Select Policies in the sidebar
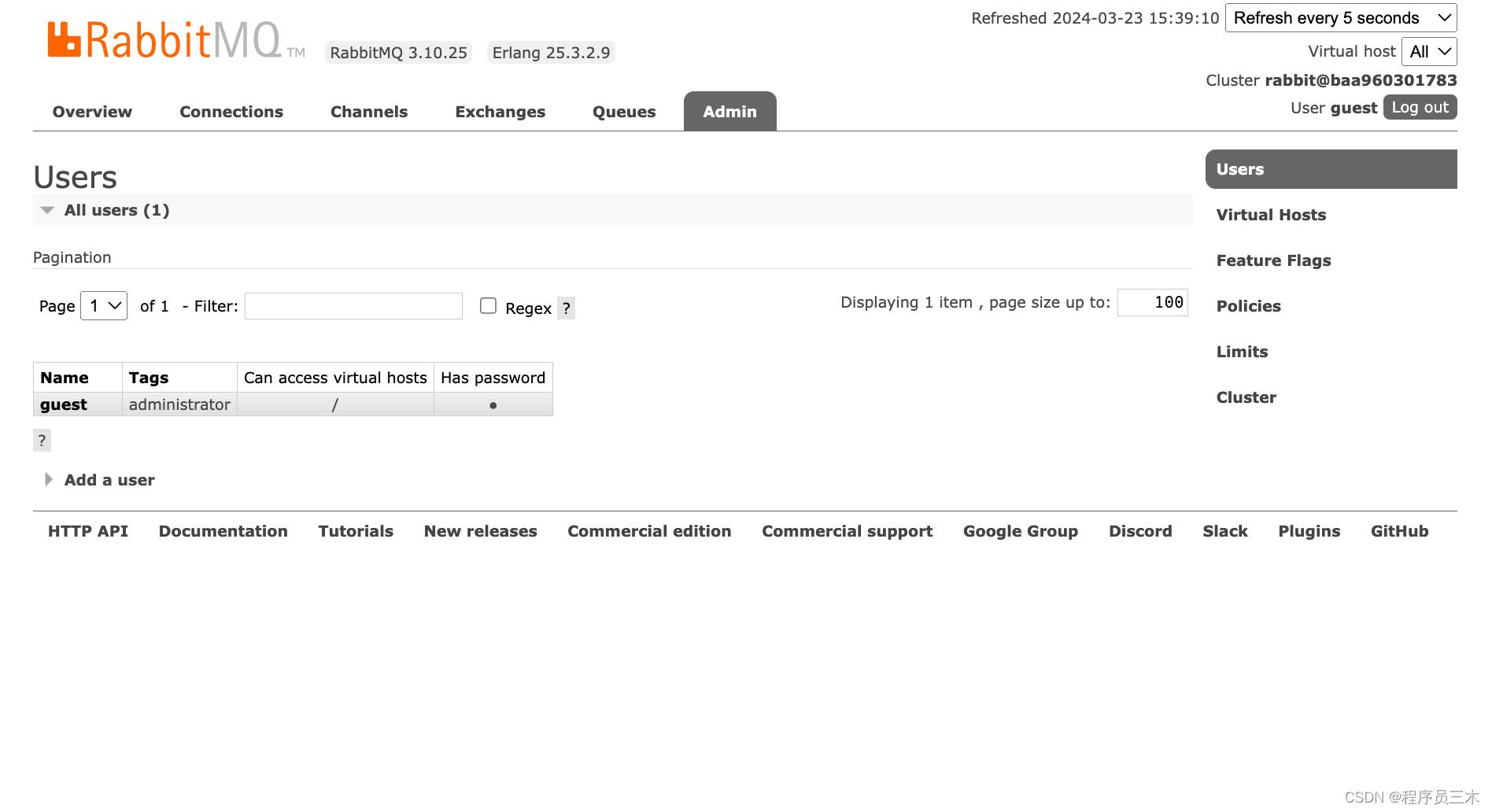This screenshot has width=1492, height=812. [1249, 306]
